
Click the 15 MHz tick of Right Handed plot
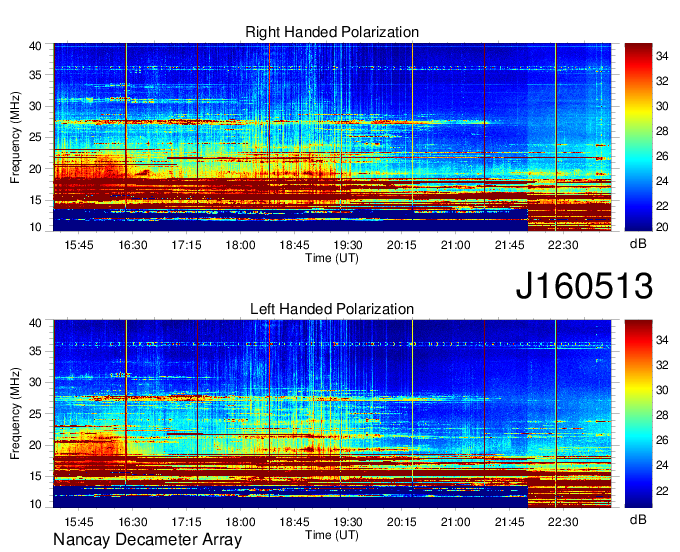tap(35, 200)
